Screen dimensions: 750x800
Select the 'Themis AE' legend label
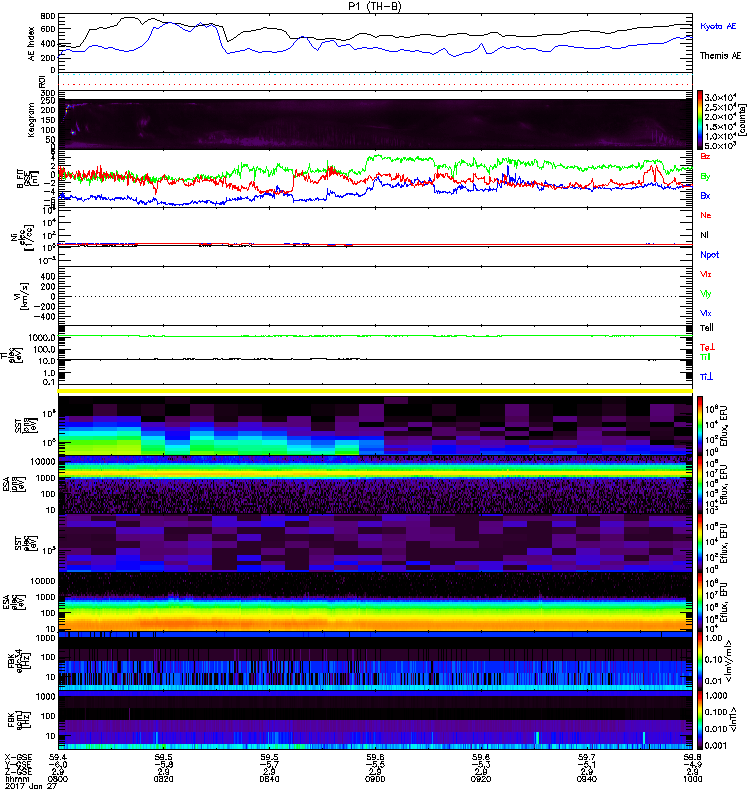coord(720,56)
